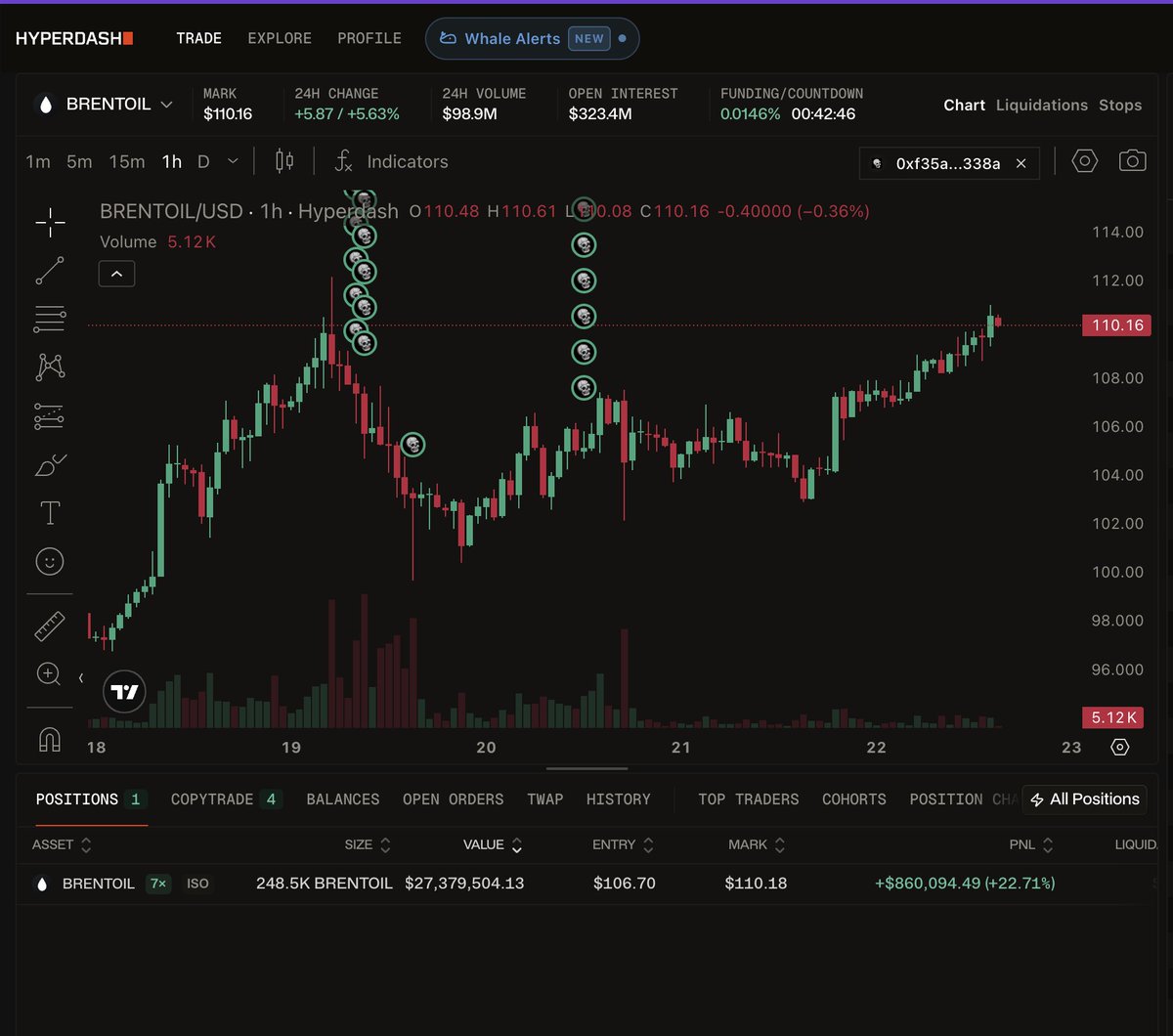Open candlestick chart style selector
The height and width of the screenshot is (1036, 1173).
[x=284, y=161]
